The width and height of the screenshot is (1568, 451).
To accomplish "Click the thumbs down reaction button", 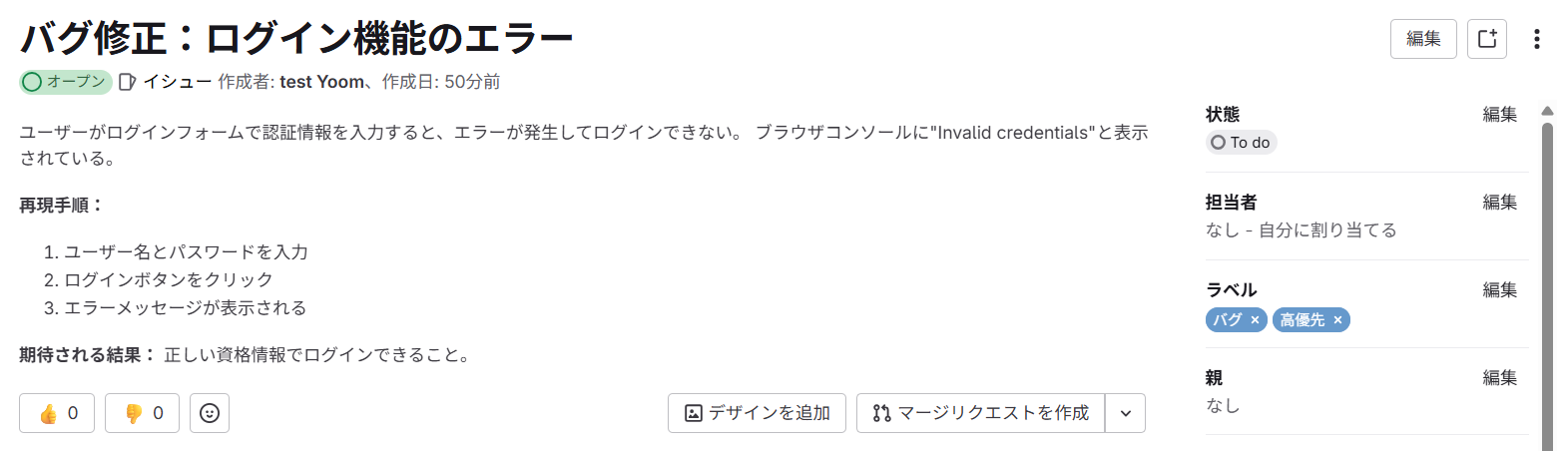I will (142, 413).
